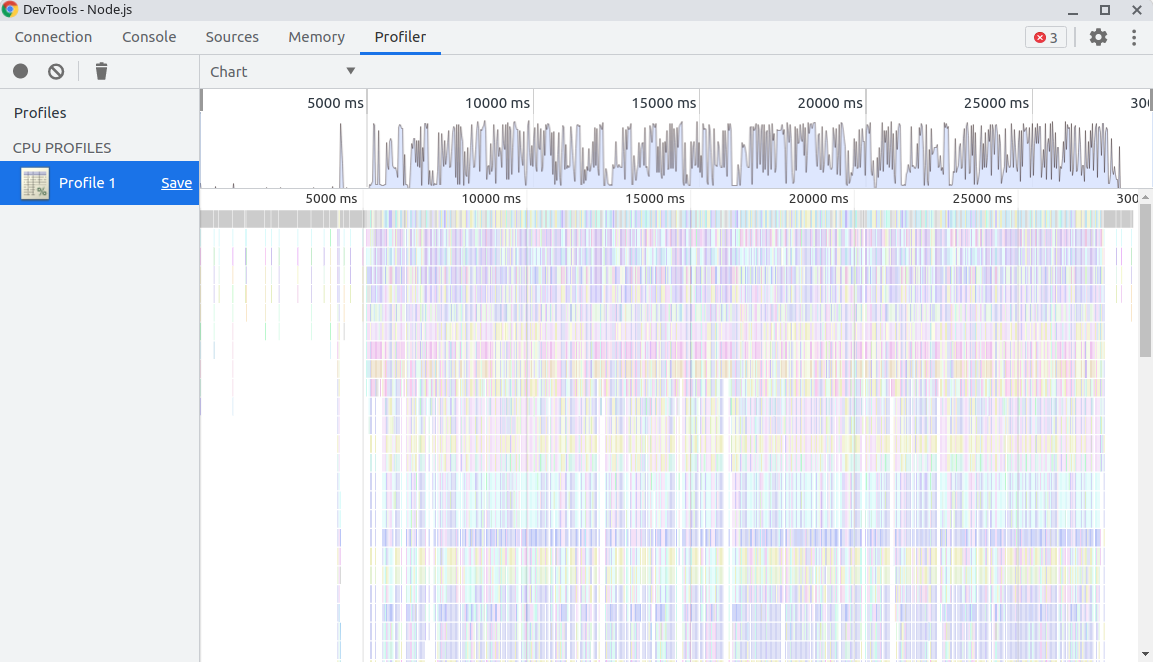Click the red error count badge
Image resolution: width=1153 pixels, height=662 pixels.
(1045, 37)
